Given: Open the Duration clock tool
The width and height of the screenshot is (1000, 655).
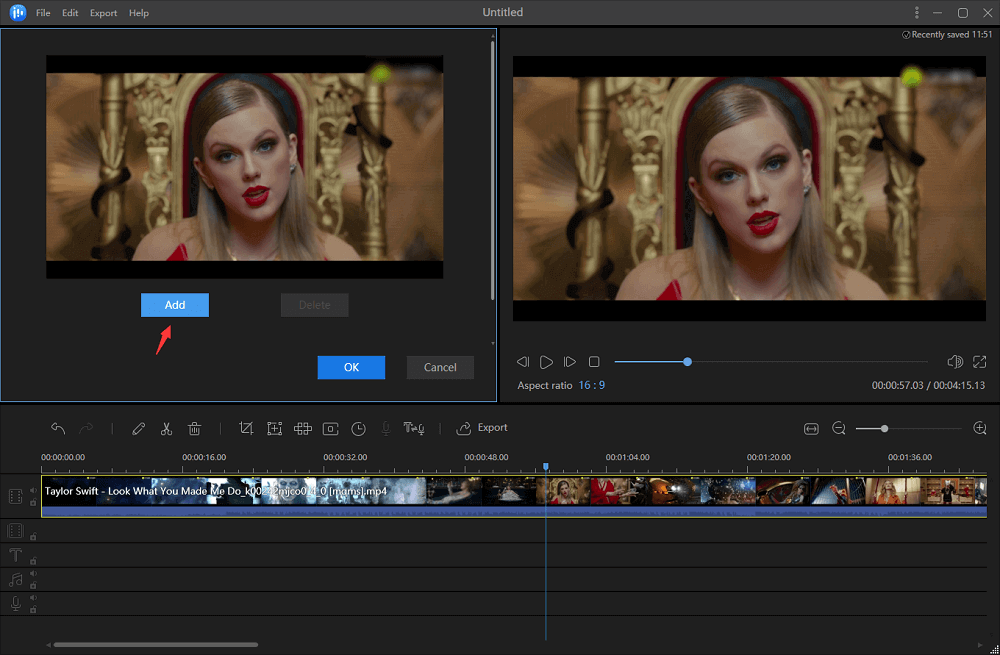Looking at the screenshot, I should point(358,429).
